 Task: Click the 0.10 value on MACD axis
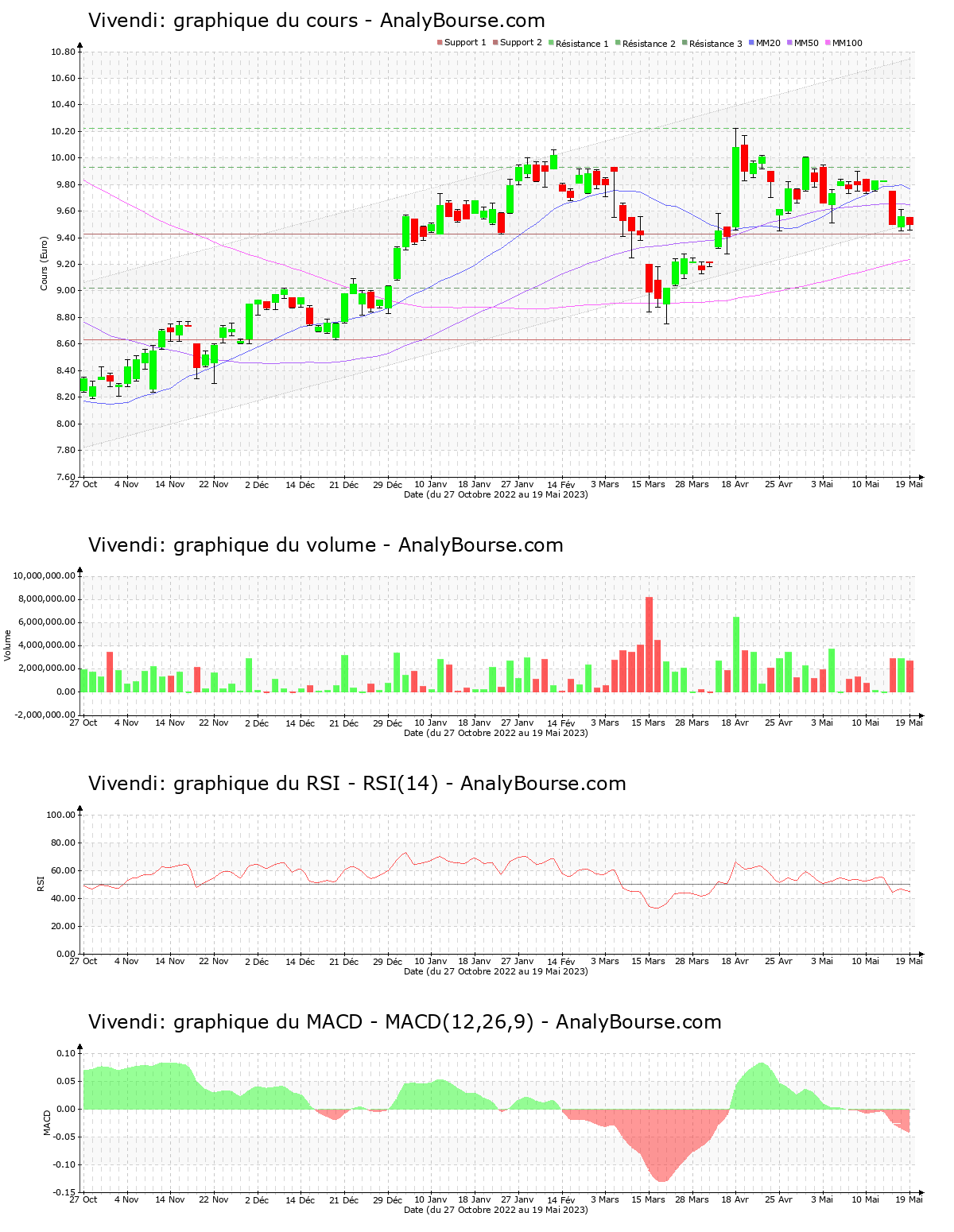tap(67, 1053)
